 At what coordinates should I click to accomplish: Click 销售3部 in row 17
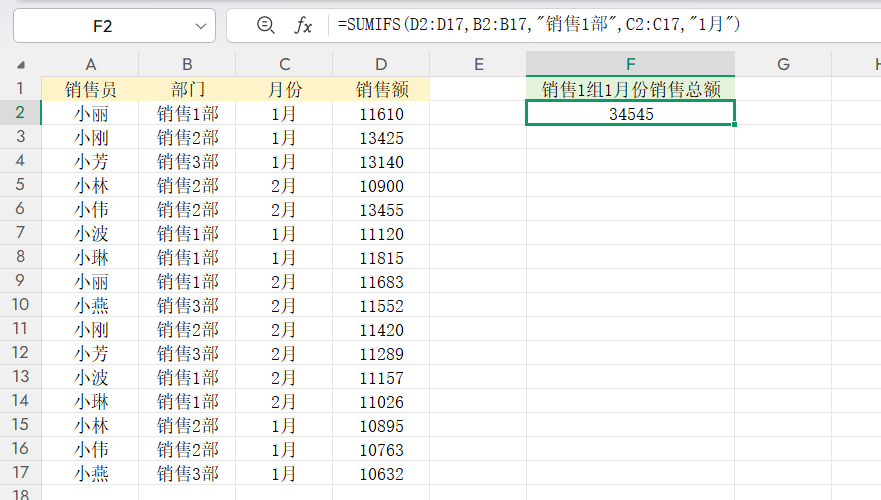coord(187,474)
